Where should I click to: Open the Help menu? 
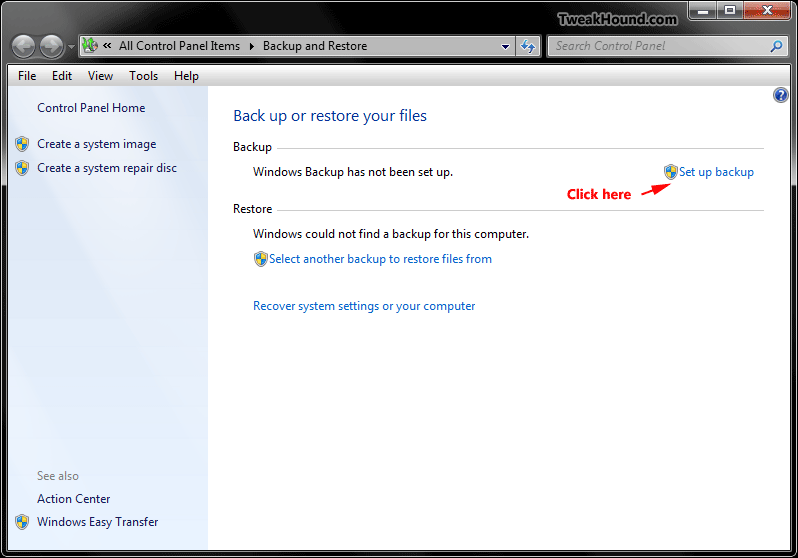pos(186,76)
